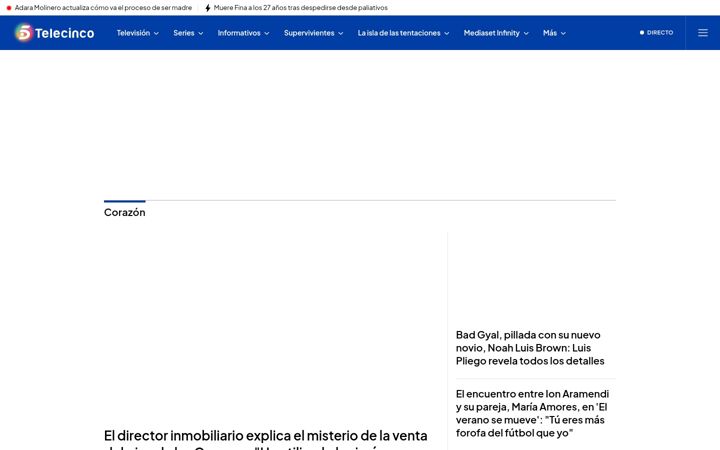
Task: Expand the Supervivientes dropdown chevron
Action: pyautogui.click(x=341, y=34)
